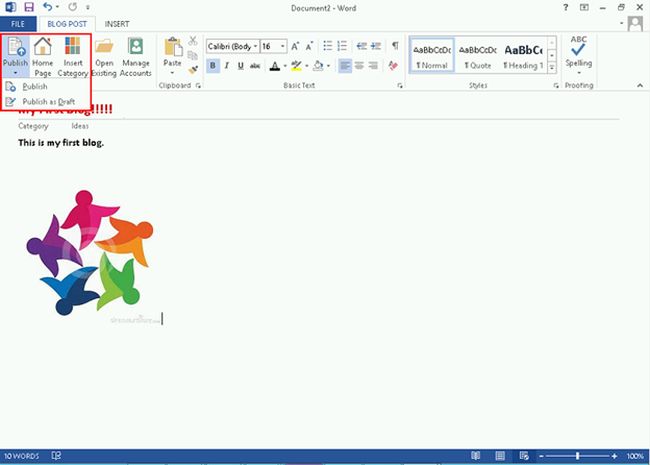Expand the text highlight color dropdown arrow
650x465 pixels.
pyautogui.click(x=307, y=66)
